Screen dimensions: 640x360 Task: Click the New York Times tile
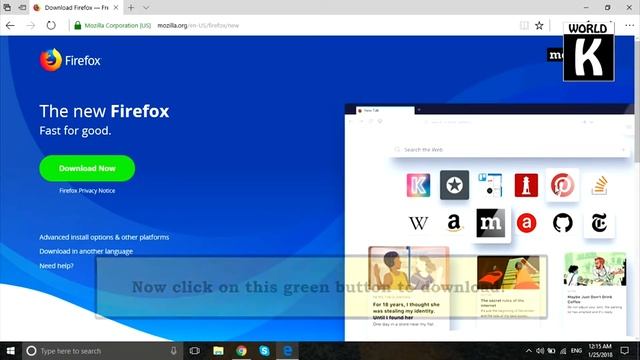(599, 223)
